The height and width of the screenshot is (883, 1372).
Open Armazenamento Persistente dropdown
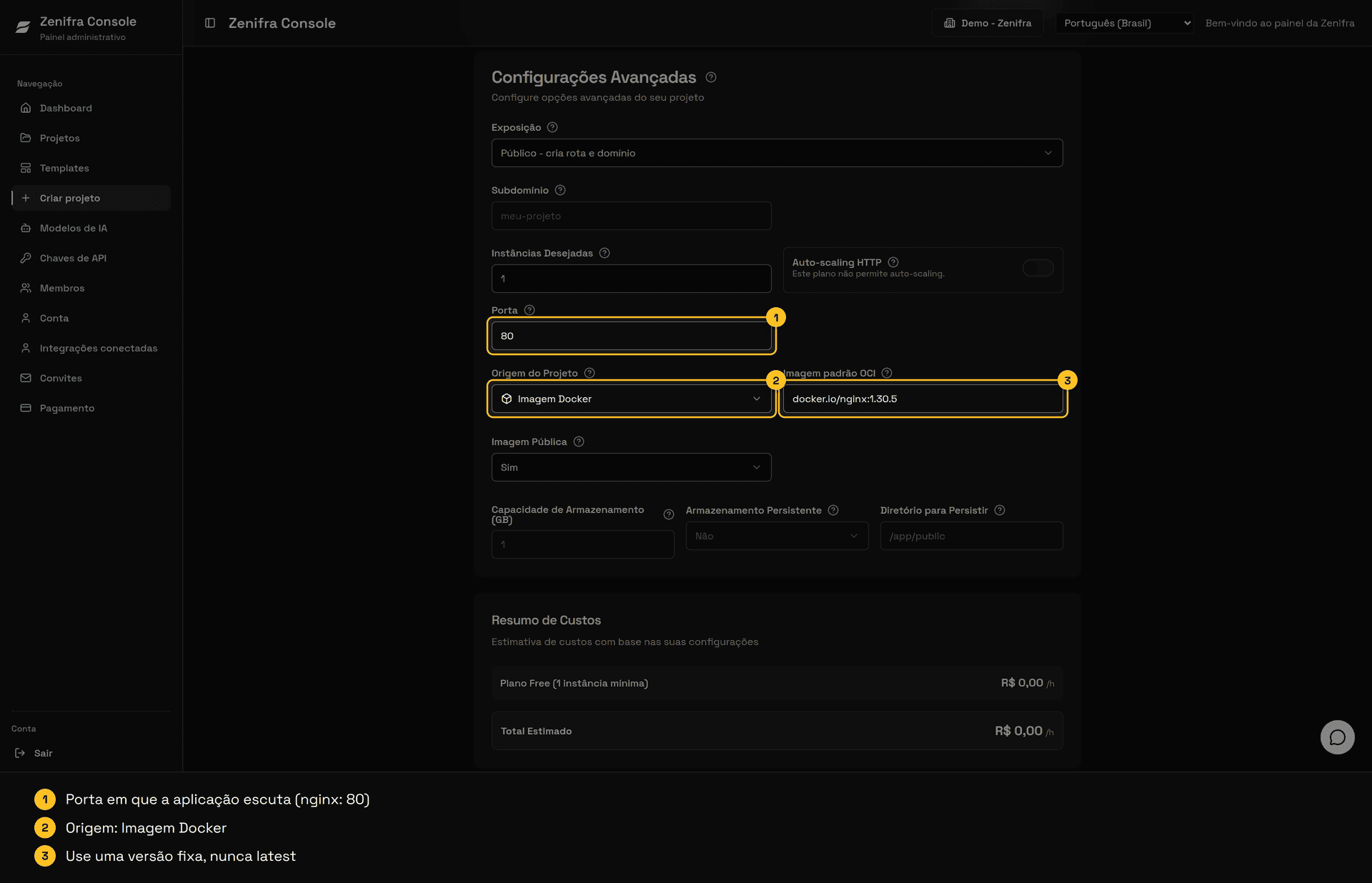tap(777, 536)
